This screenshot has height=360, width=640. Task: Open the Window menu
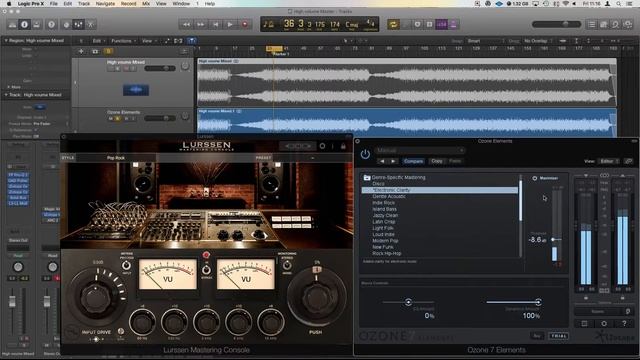pos(181,4)
